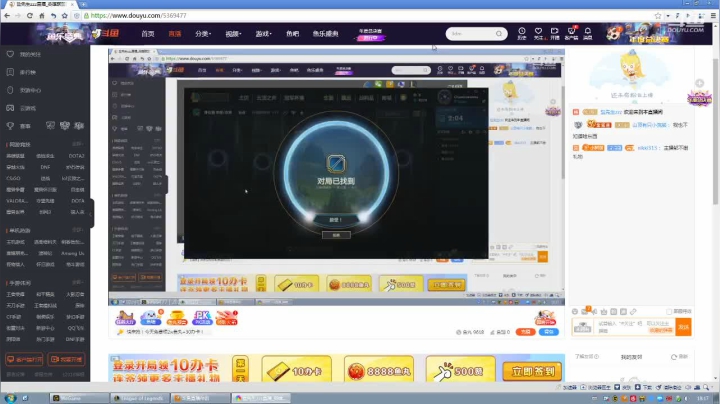Open the 鱼乐盛典 nav item
The width and height of the screenshot is (720, 404).
pyautogui.click(x=325, y=34)
